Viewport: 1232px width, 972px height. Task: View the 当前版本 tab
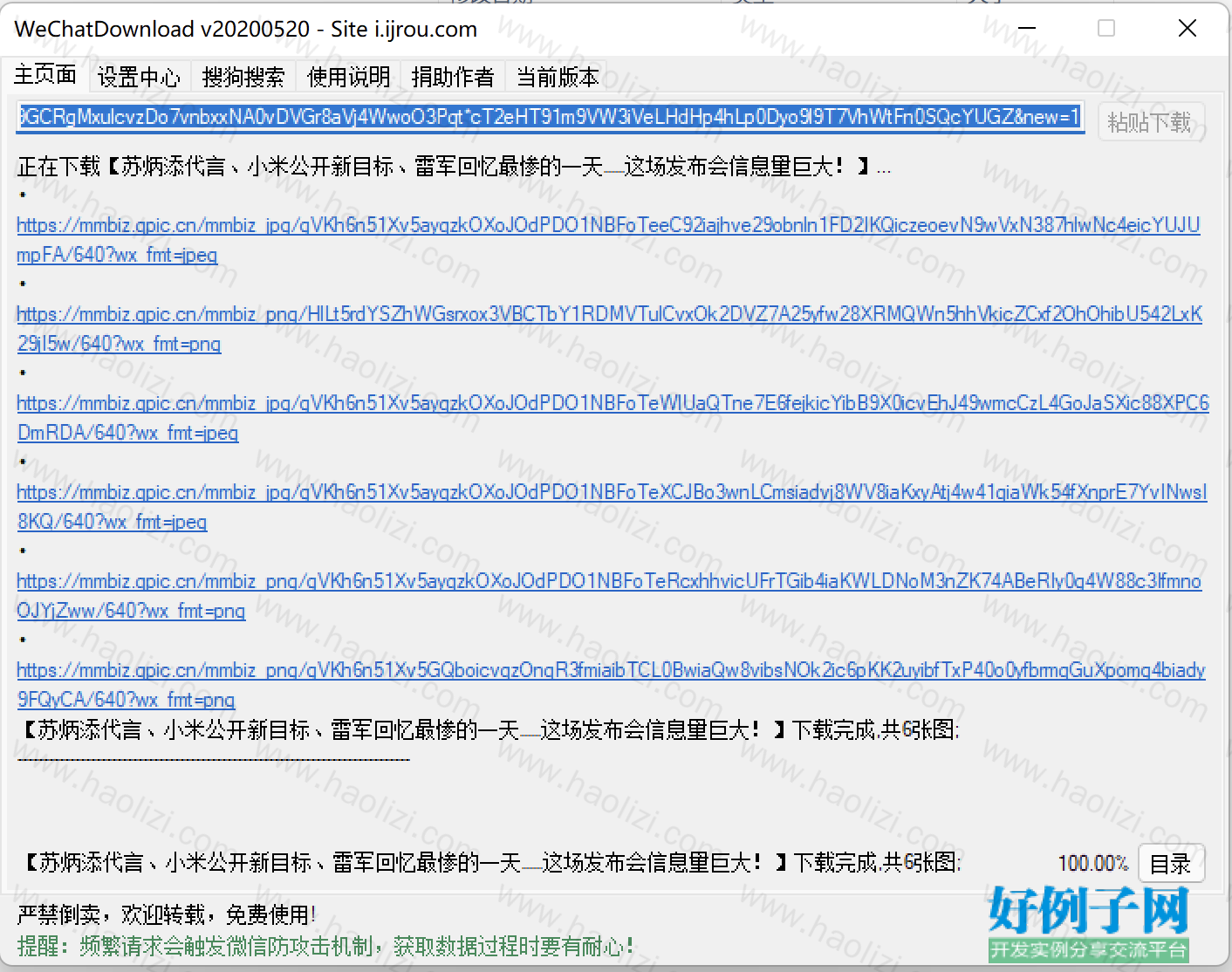558,77
